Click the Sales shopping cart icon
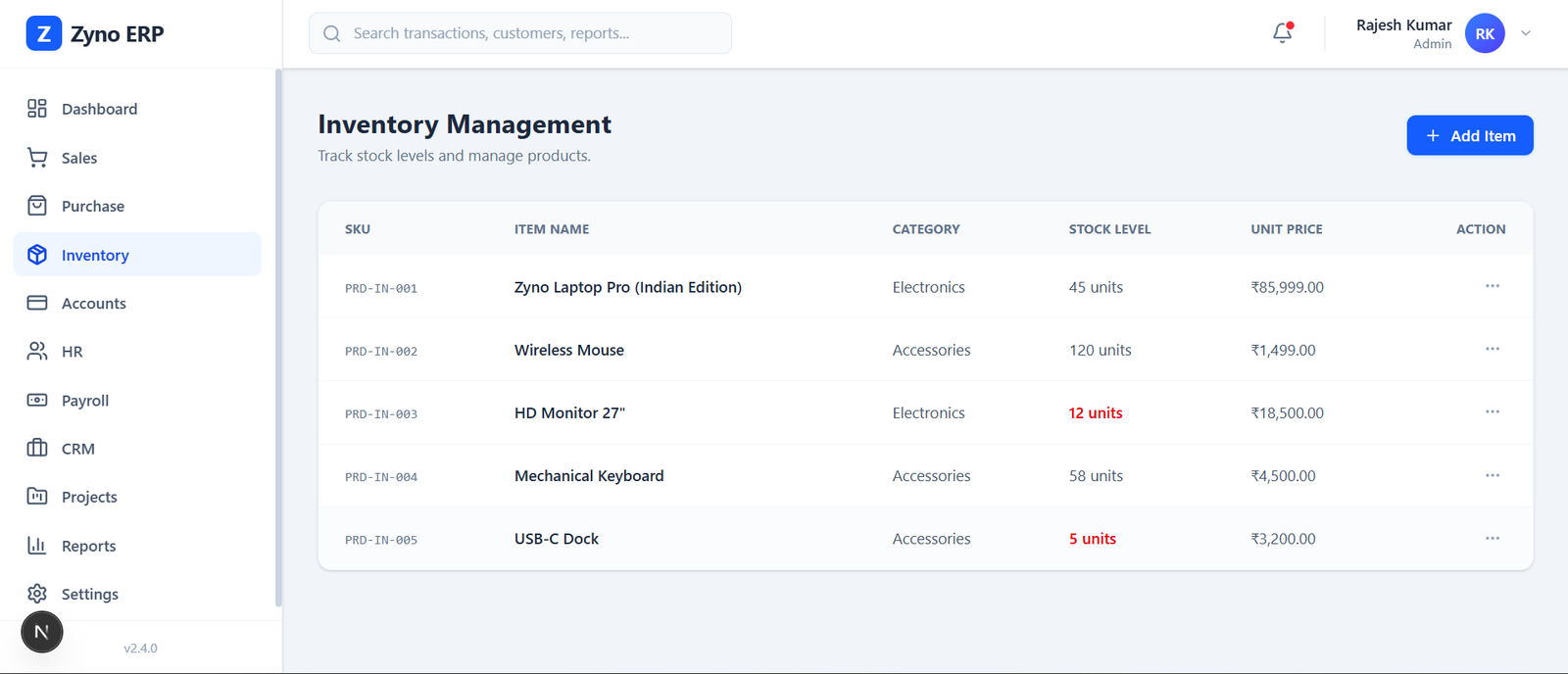Screen dimensions: 1568x674 pos(37,158)
